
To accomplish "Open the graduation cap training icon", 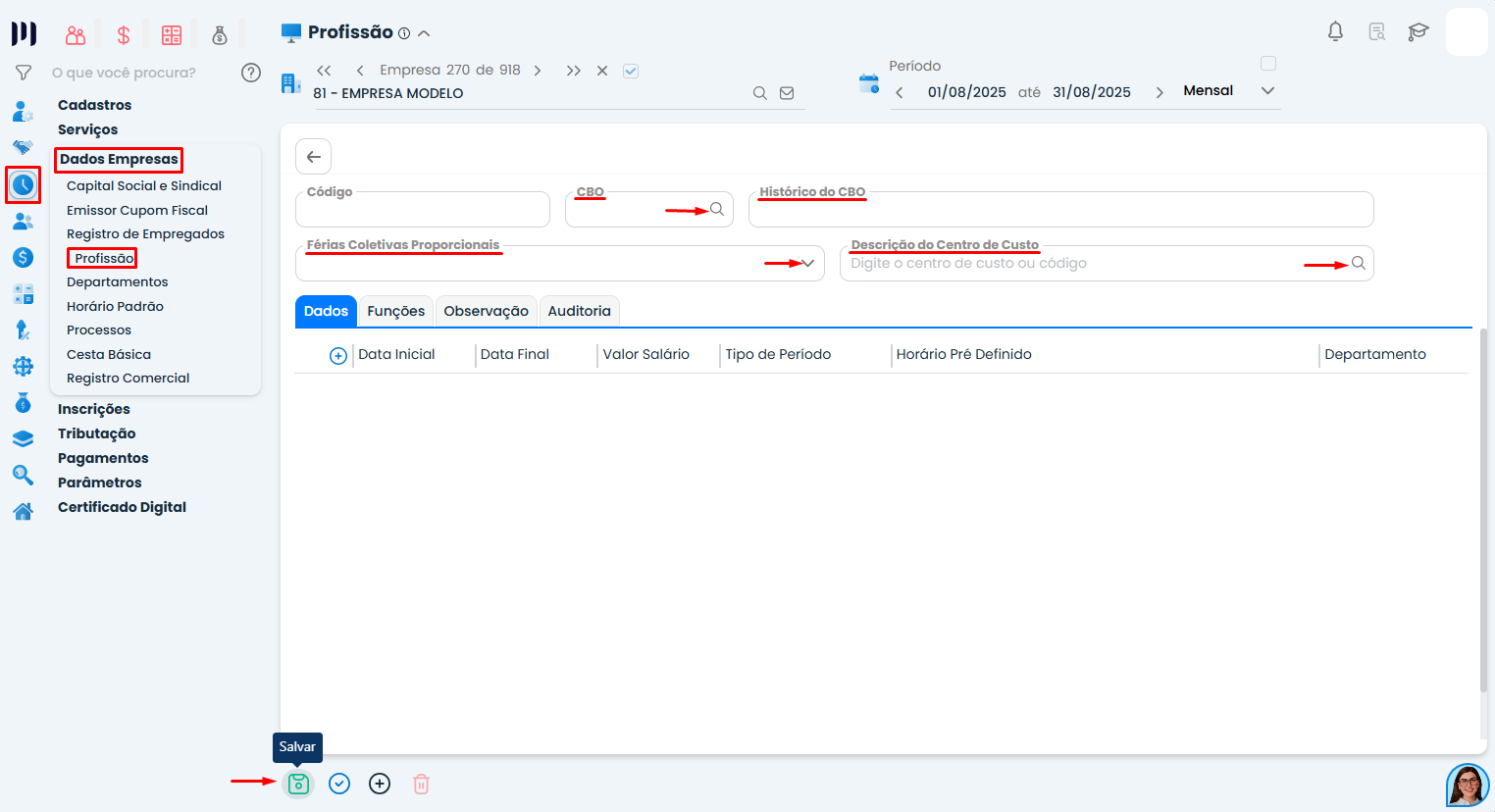I will (x=1418, y=32).
